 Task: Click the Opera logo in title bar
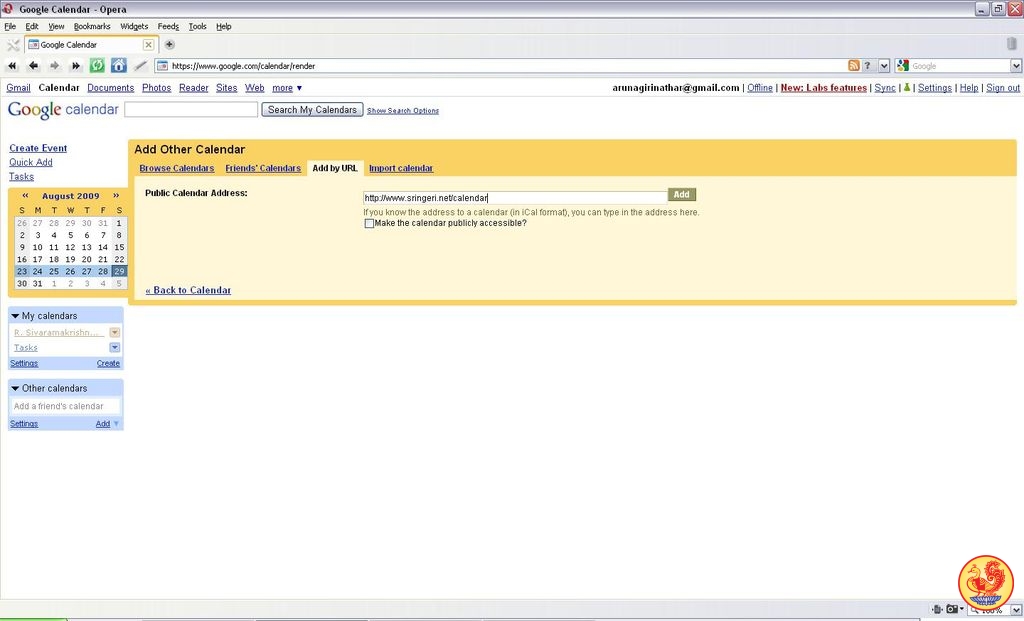pyautogui.click(x=8, y=8)
